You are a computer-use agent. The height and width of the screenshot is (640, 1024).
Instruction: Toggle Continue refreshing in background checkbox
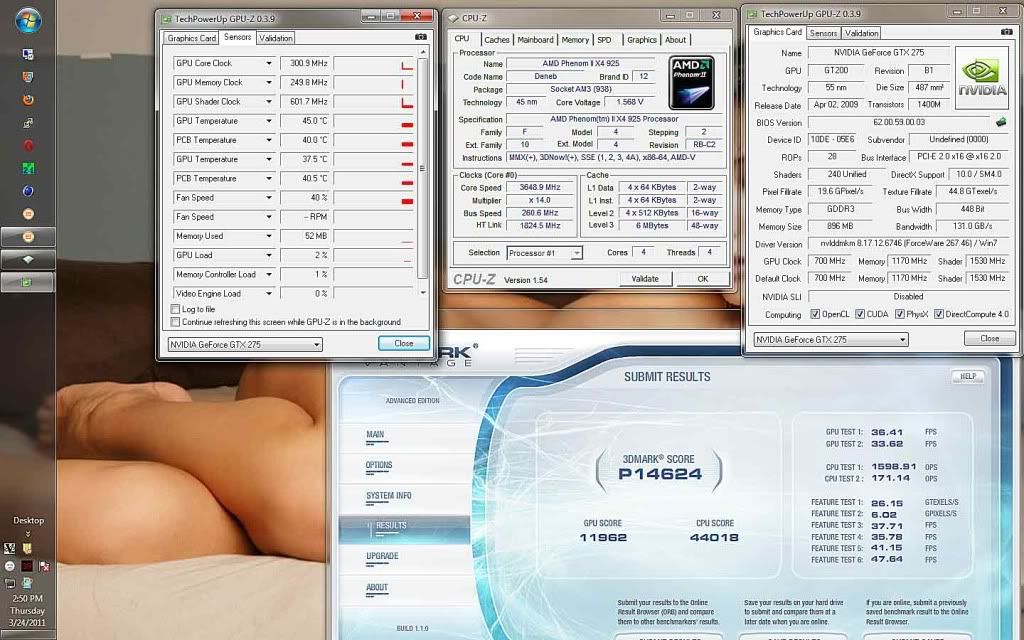click(175, 322)
